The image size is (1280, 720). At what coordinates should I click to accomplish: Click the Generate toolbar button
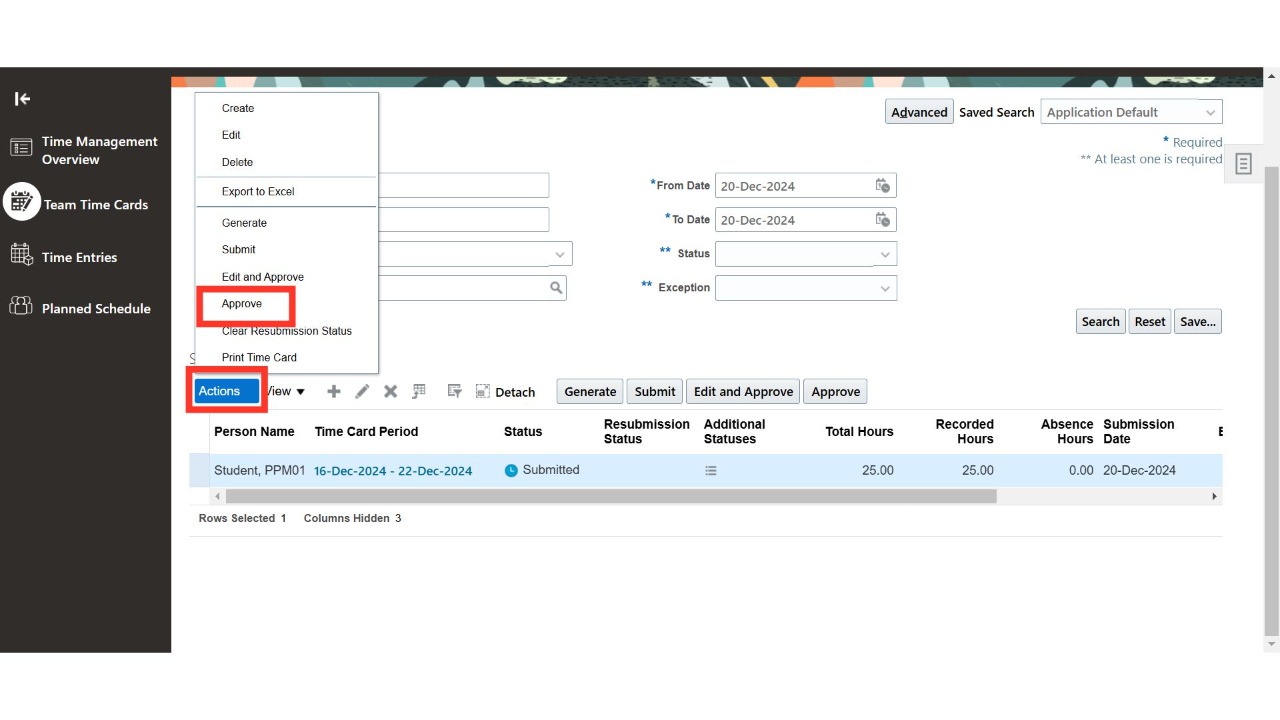coord(590,392)
